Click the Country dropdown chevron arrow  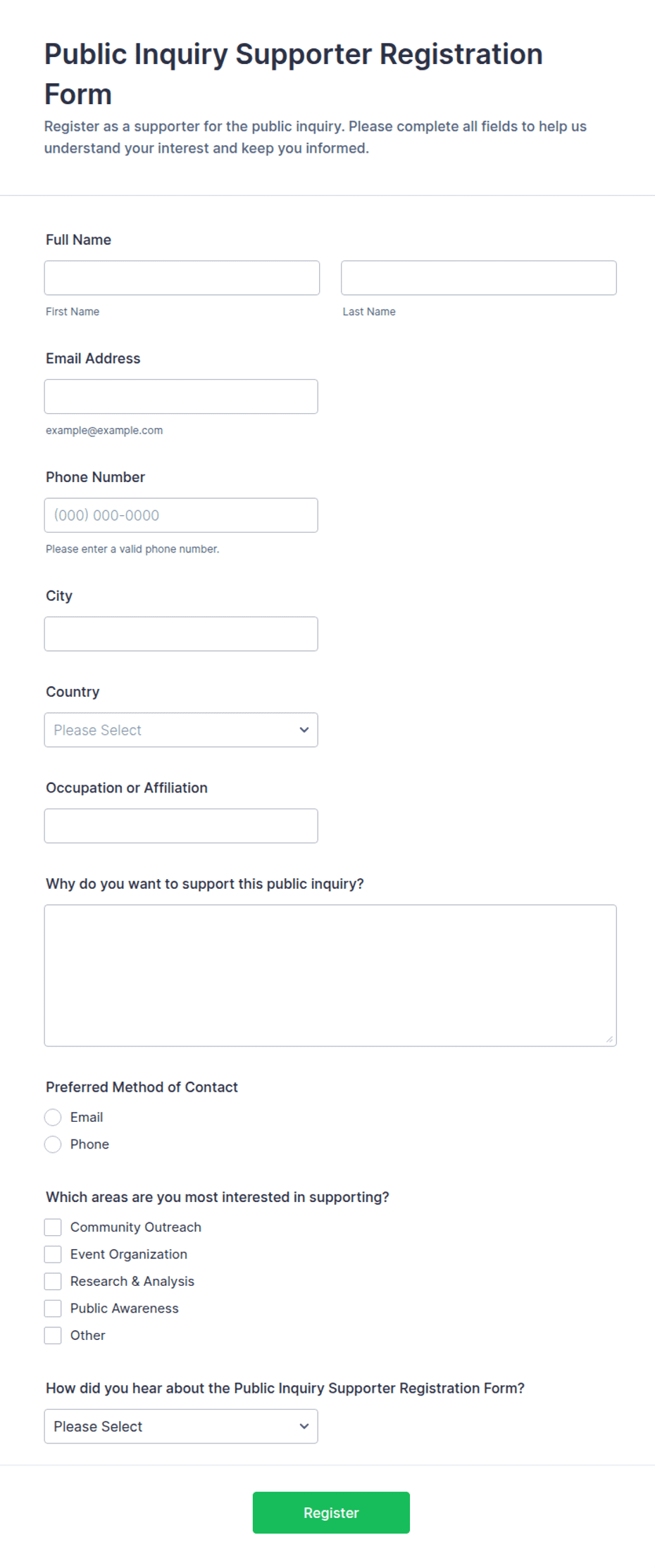(304, 730)
